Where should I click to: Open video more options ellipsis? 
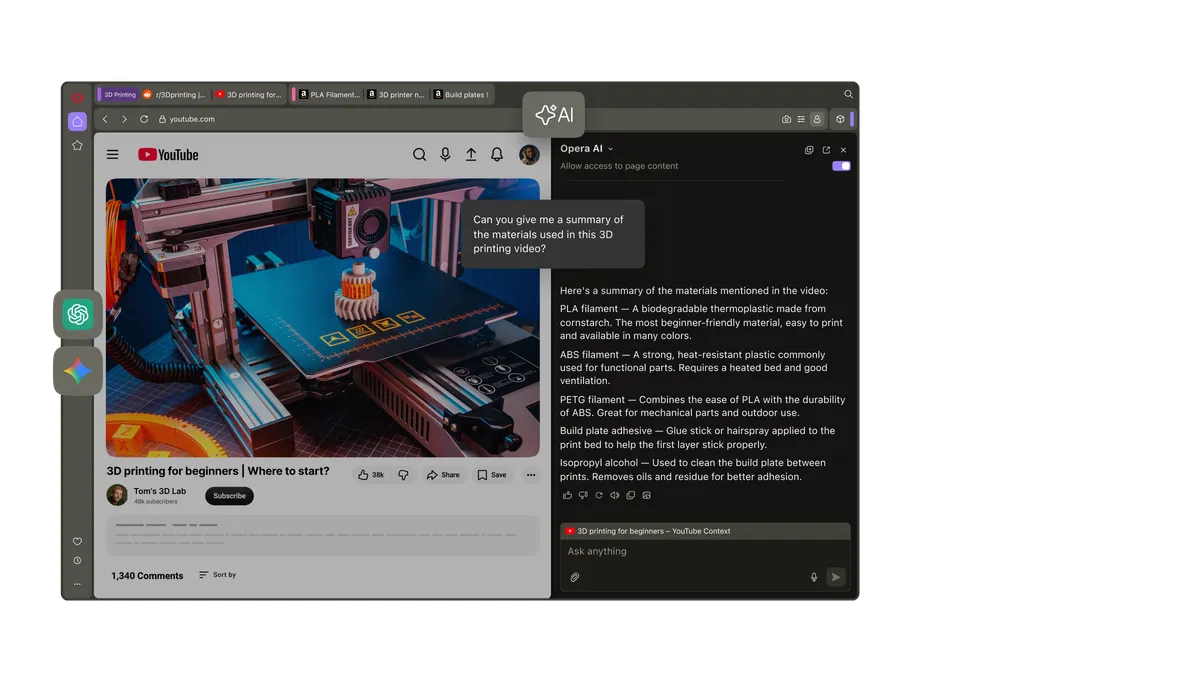point(531,475)
